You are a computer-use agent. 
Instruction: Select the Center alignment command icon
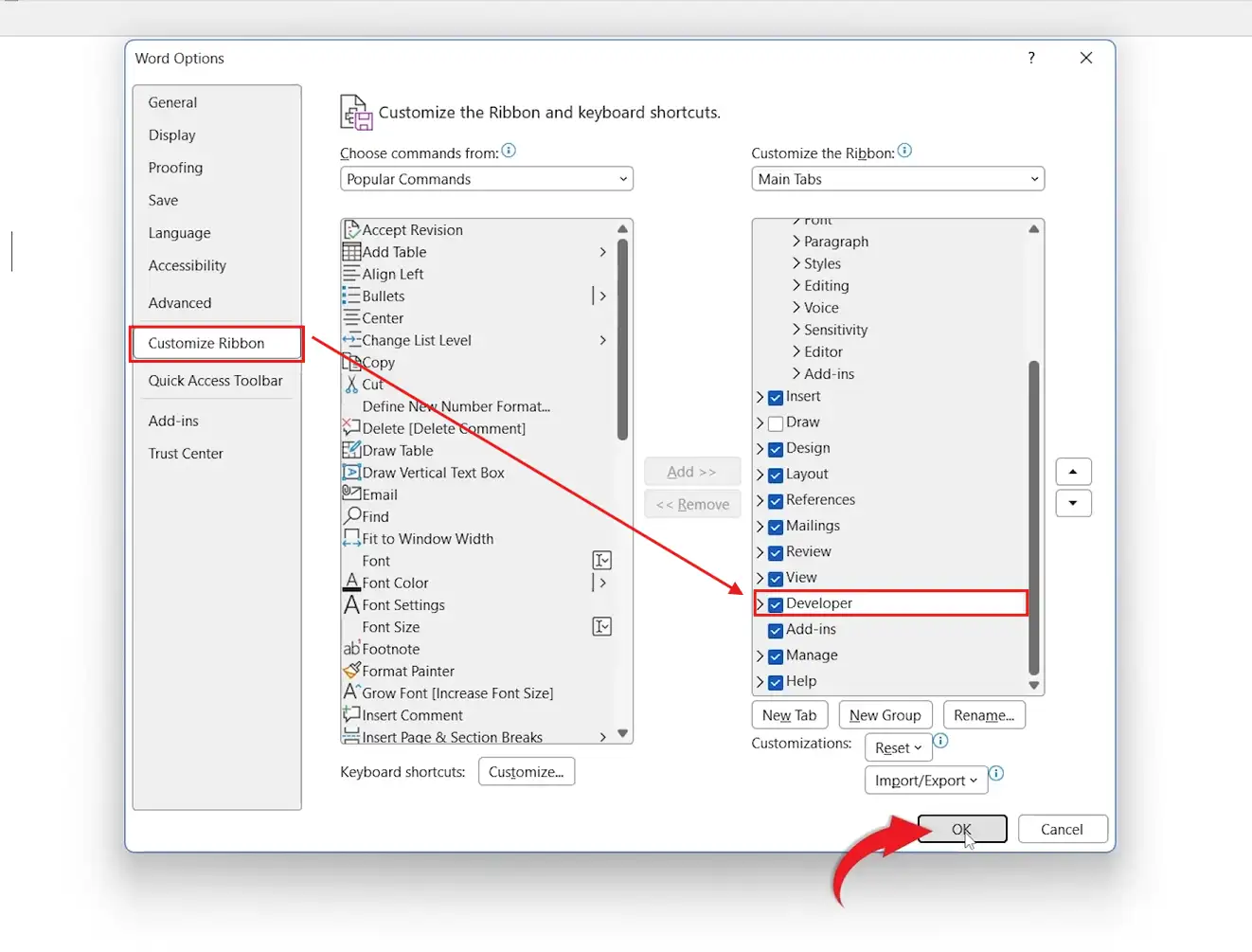click(351, 318)
